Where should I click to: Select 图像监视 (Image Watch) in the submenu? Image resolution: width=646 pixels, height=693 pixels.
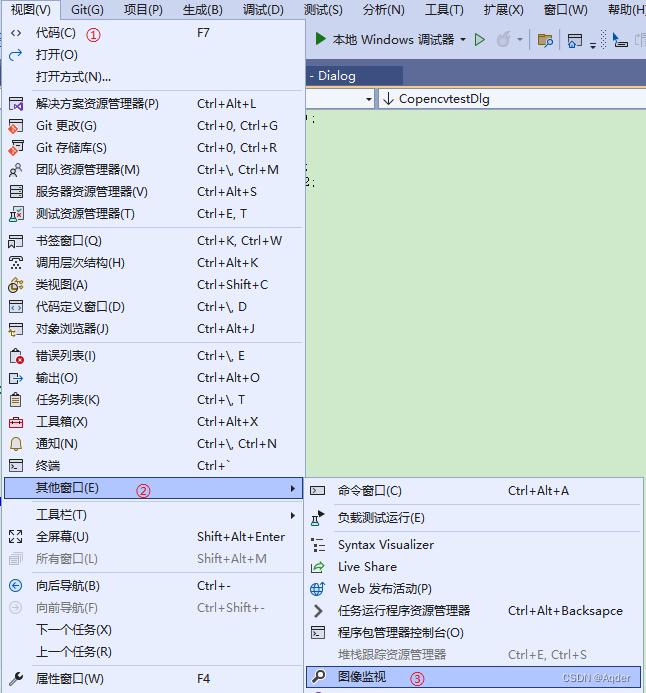click(x=362, y=677)
